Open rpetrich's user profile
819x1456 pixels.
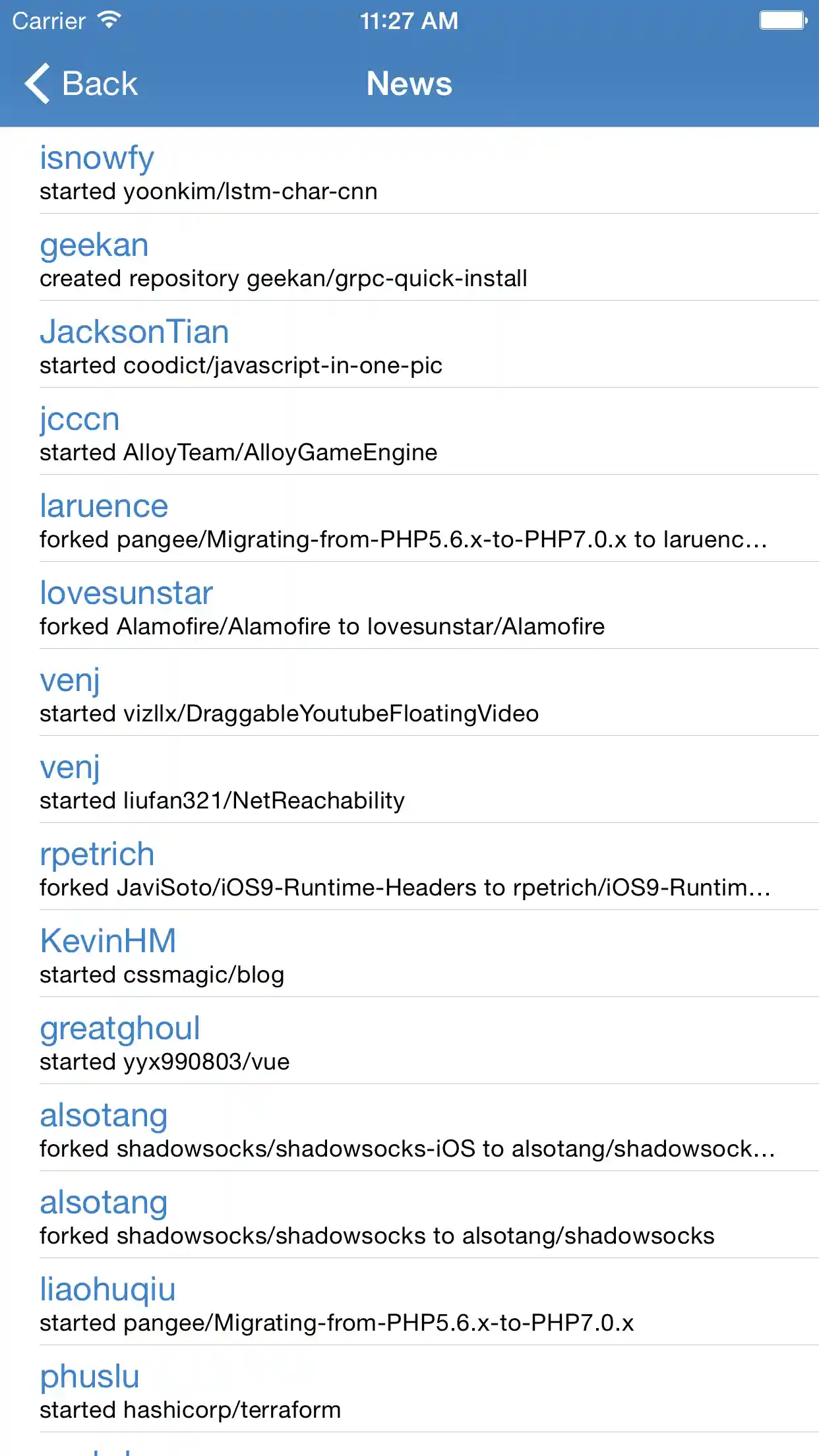click(x=97, y=855)
